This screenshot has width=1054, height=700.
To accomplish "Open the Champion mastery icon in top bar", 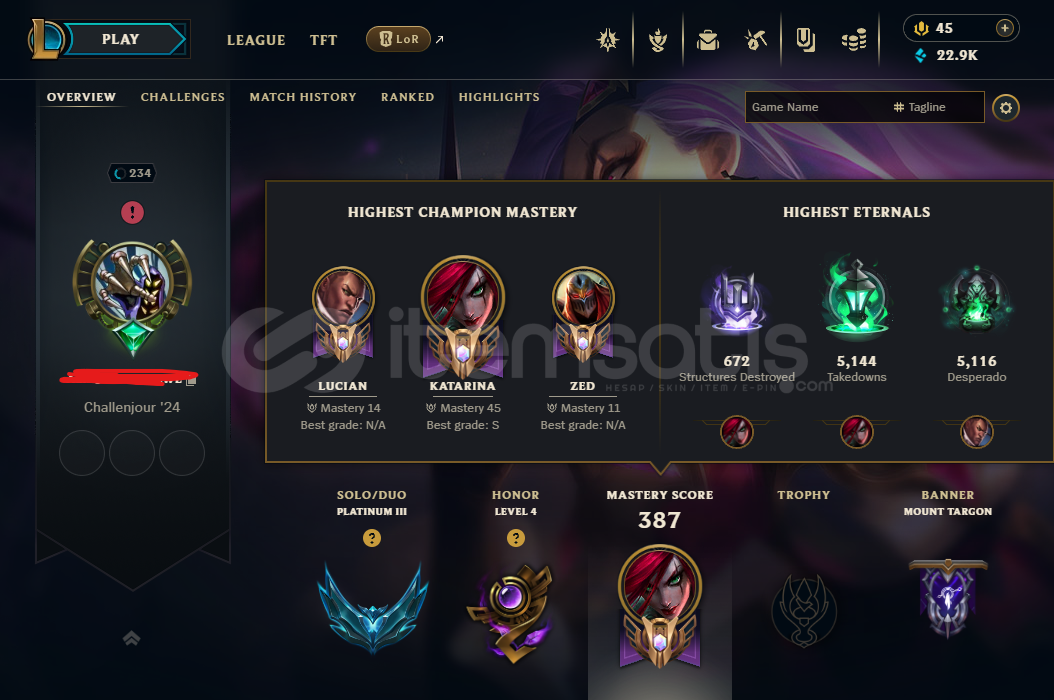I will (x=658, y=40).
